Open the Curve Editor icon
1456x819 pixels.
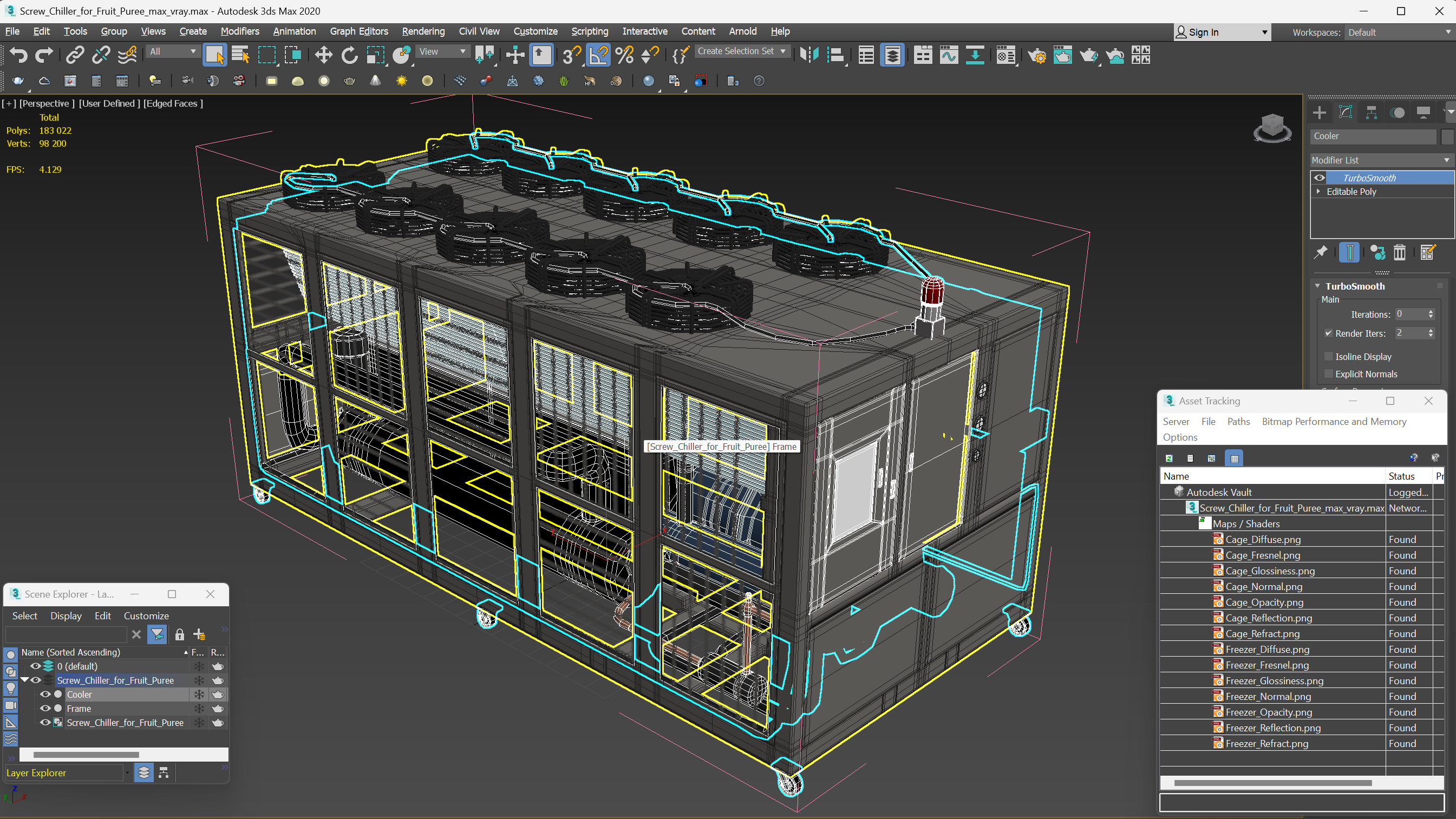[x=949, y=55]
